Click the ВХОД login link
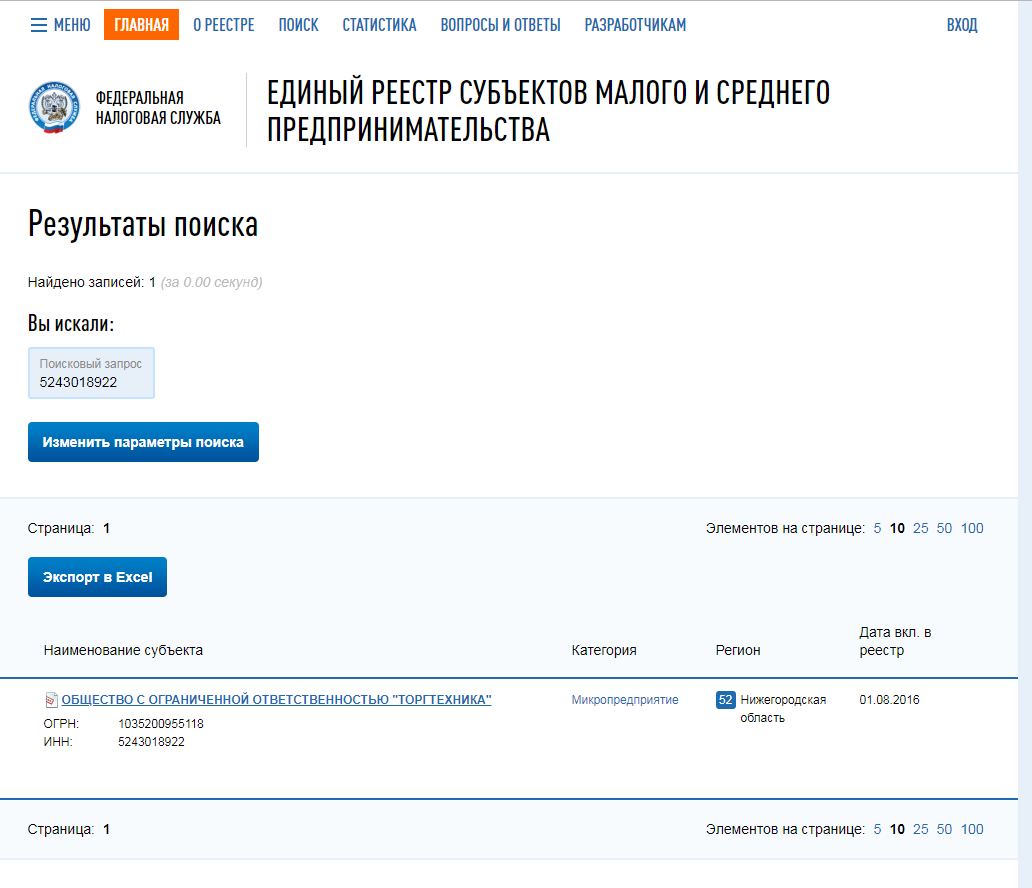This screenshot has height=888, width=1032. (962, 25)
